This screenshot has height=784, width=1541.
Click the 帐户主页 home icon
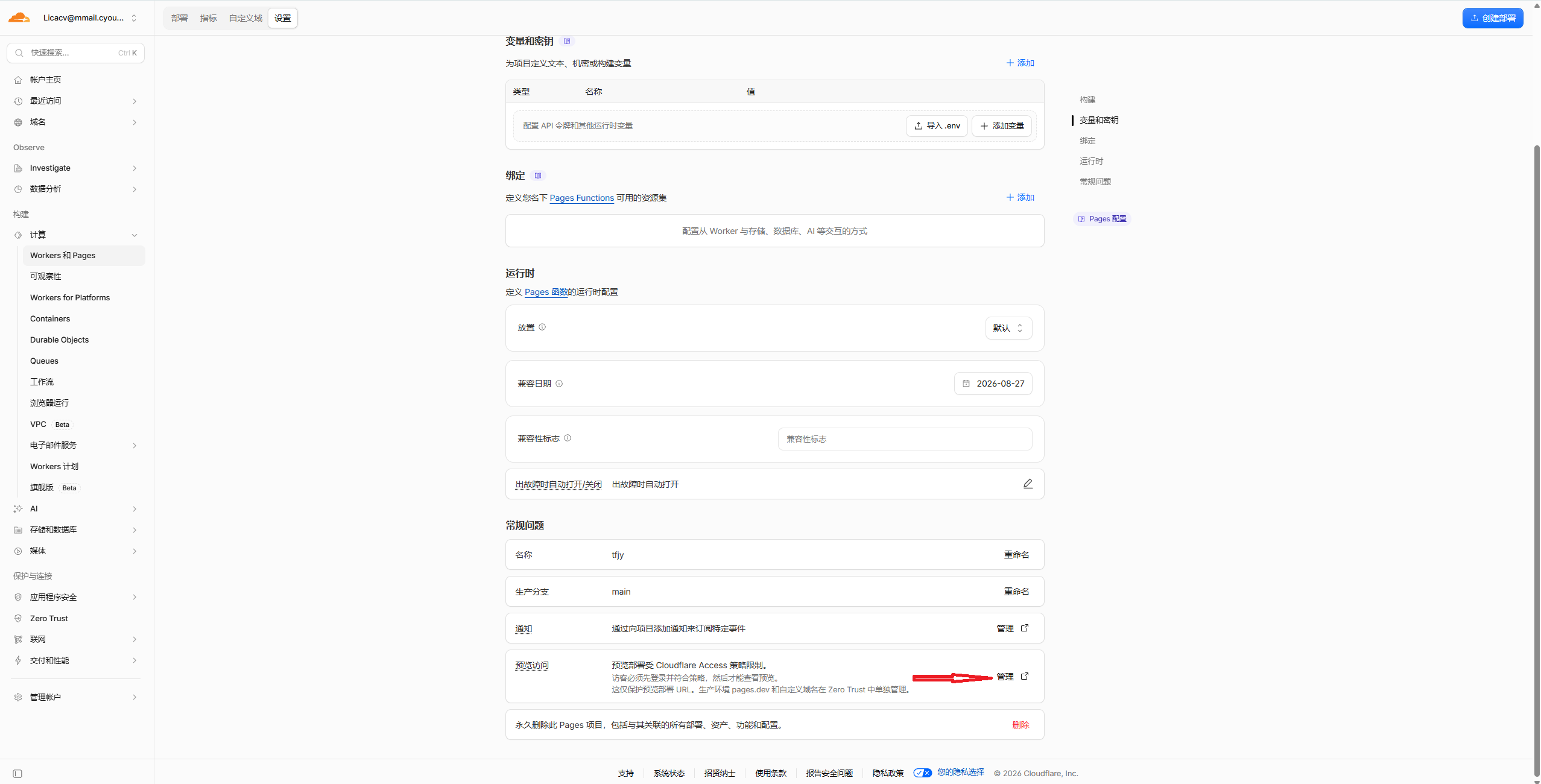click(18, 80)
